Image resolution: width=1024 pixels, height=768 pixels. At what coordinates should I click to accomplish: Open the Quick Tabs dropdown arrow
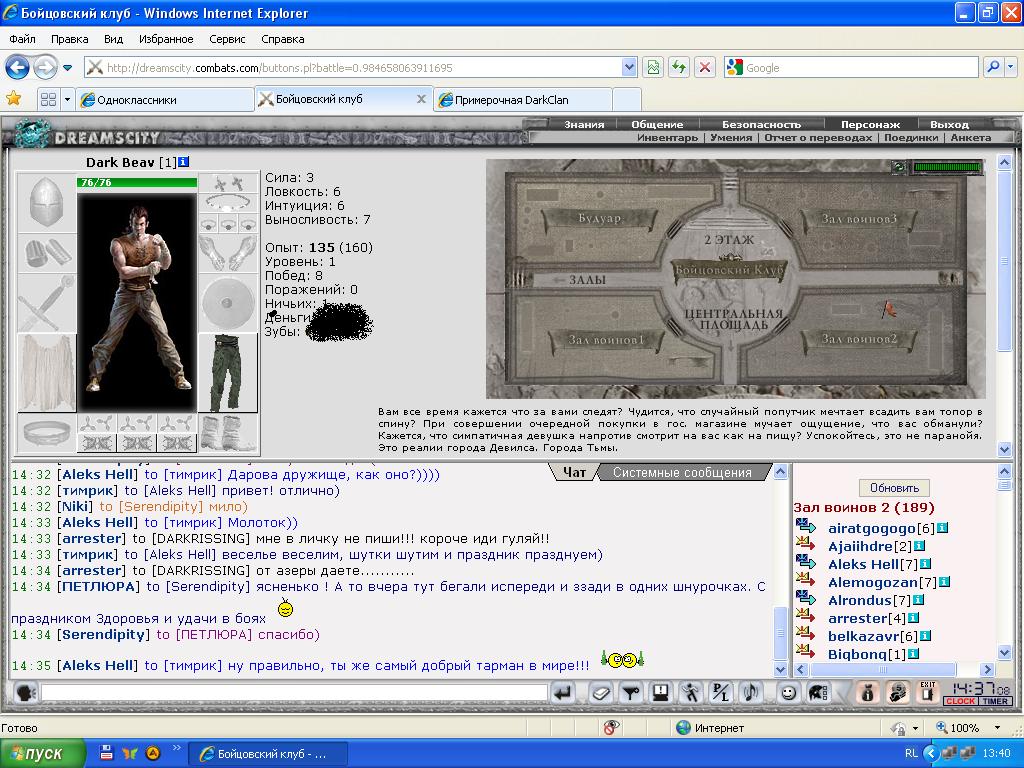point(67,100)
